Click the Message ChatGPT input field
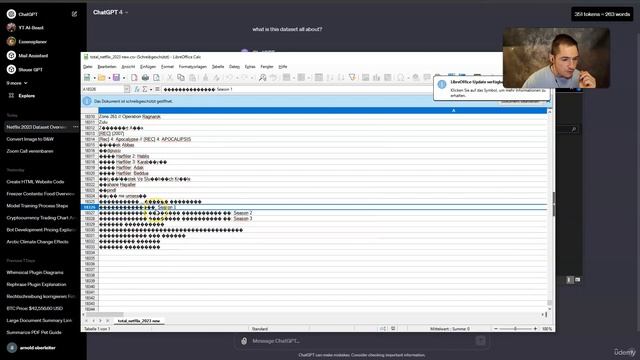The height and width of the screenshot is (360, 640). click(x=362, y=341)
